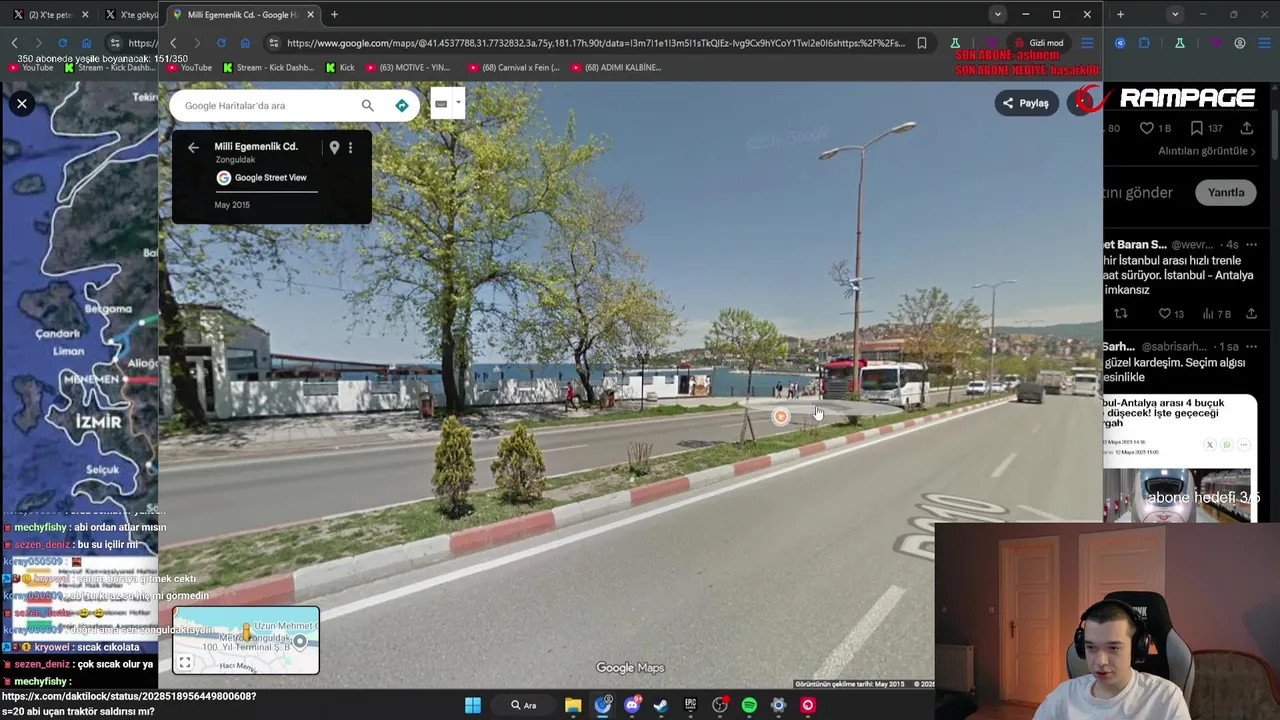The height and width of the screenshot is (720, 1280).
Task: Open a new tab in the Maps window
Action: click(x=334, y=14)
